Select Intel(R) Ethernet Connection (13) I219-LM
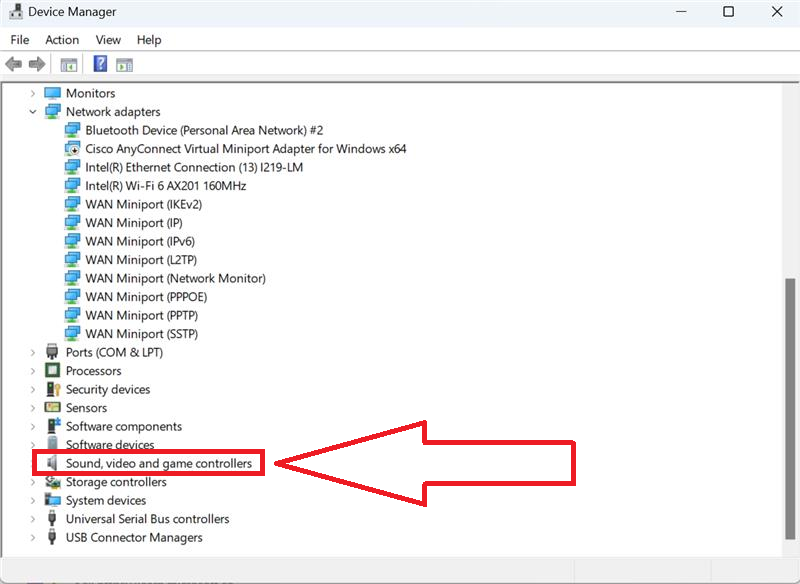 point(194,167)
